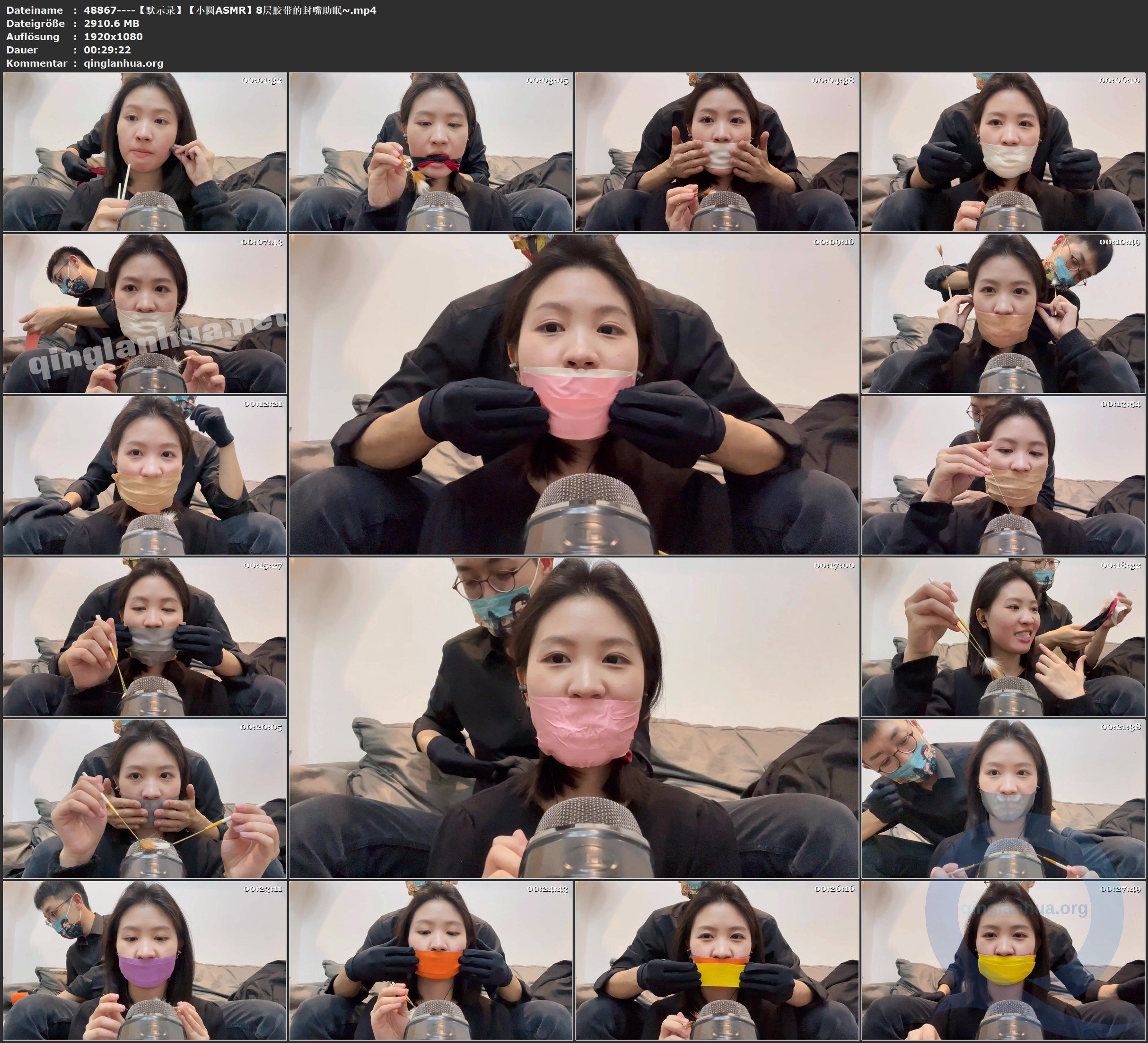
Task: Click the orange tape frame at 00:24:43
Action: point(430,960)
